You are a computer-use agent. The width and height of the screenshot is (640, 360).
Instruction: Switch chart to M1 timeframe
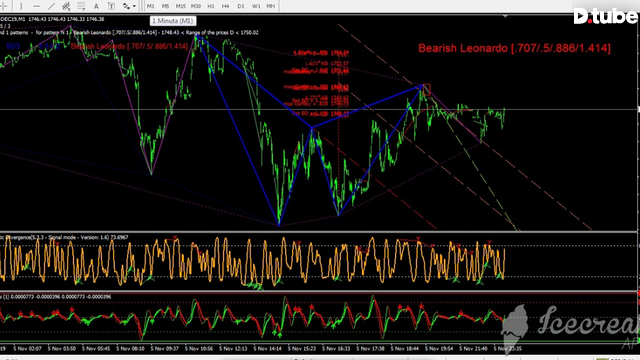(x=151, y=6)
